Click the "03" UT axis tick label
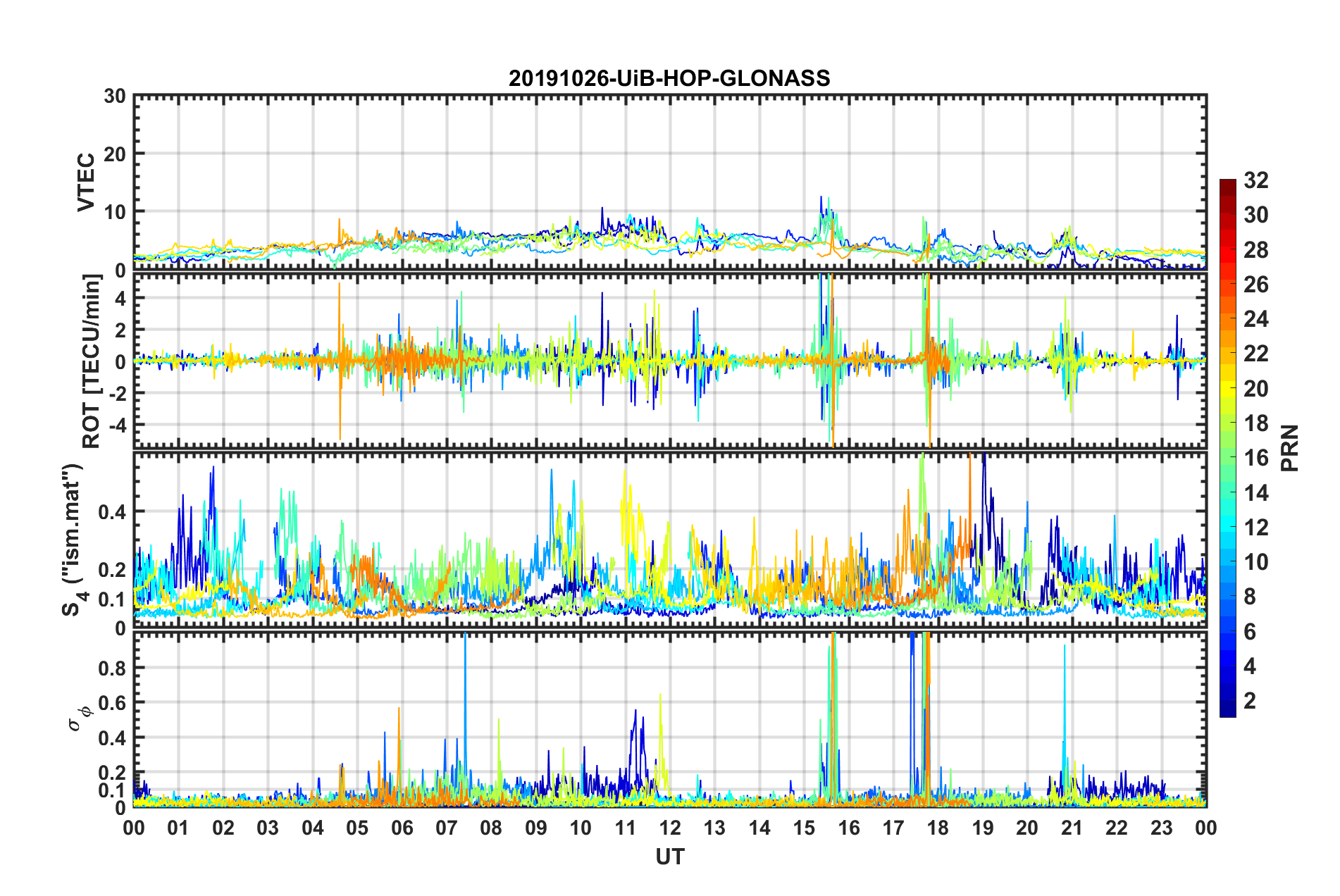 [x=268, y=828]
